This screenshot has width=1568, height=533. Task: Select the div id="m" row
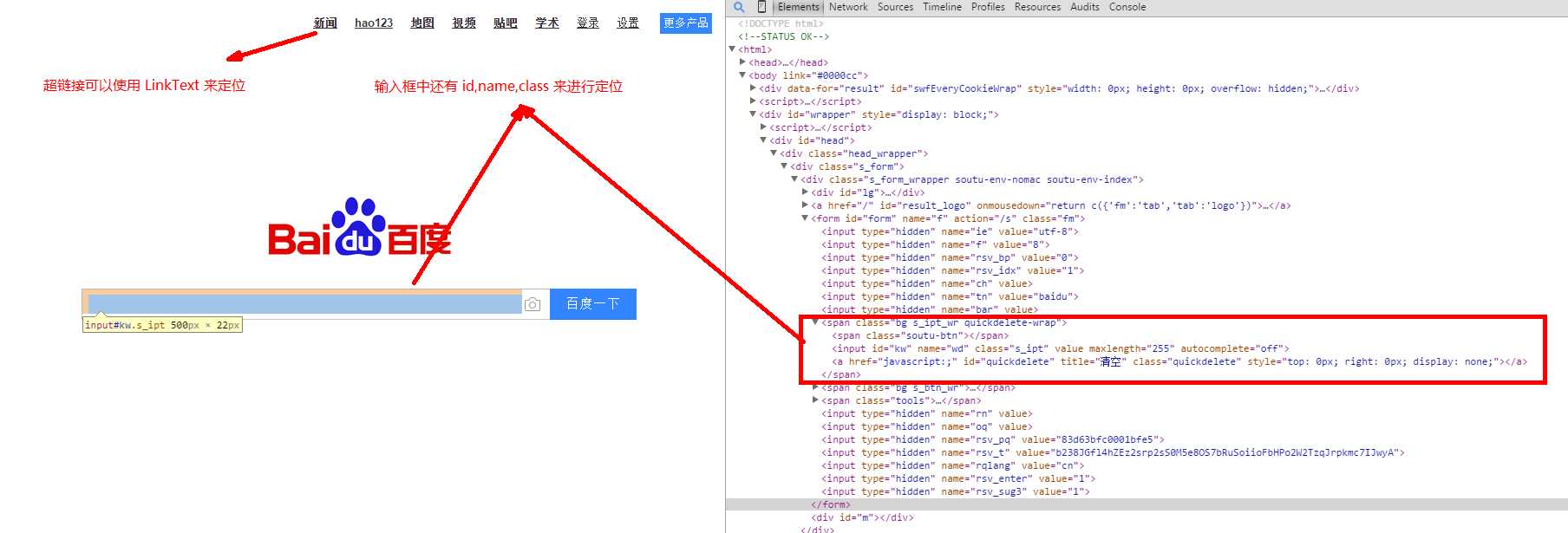point(862,517)
